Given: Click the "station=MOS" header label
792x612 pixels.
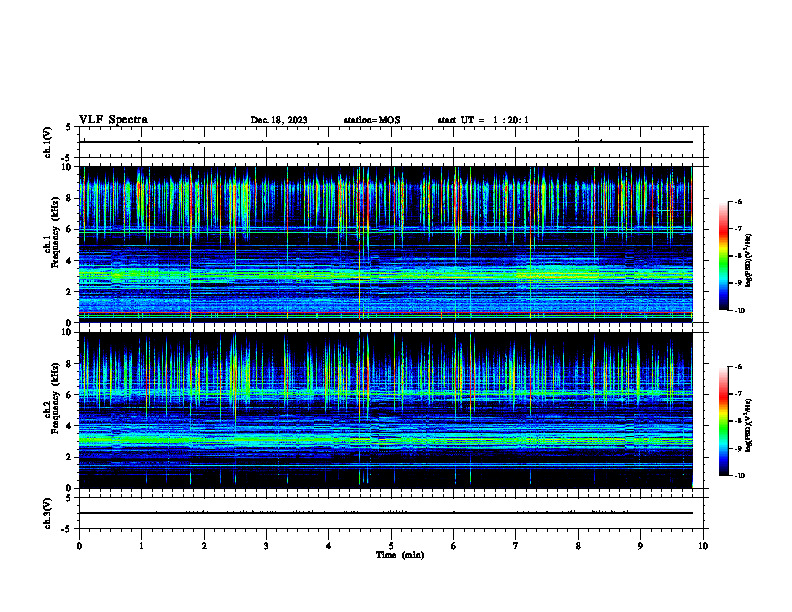Looking at the screenshot, I should pyautogui.click(x=372, y=120).
